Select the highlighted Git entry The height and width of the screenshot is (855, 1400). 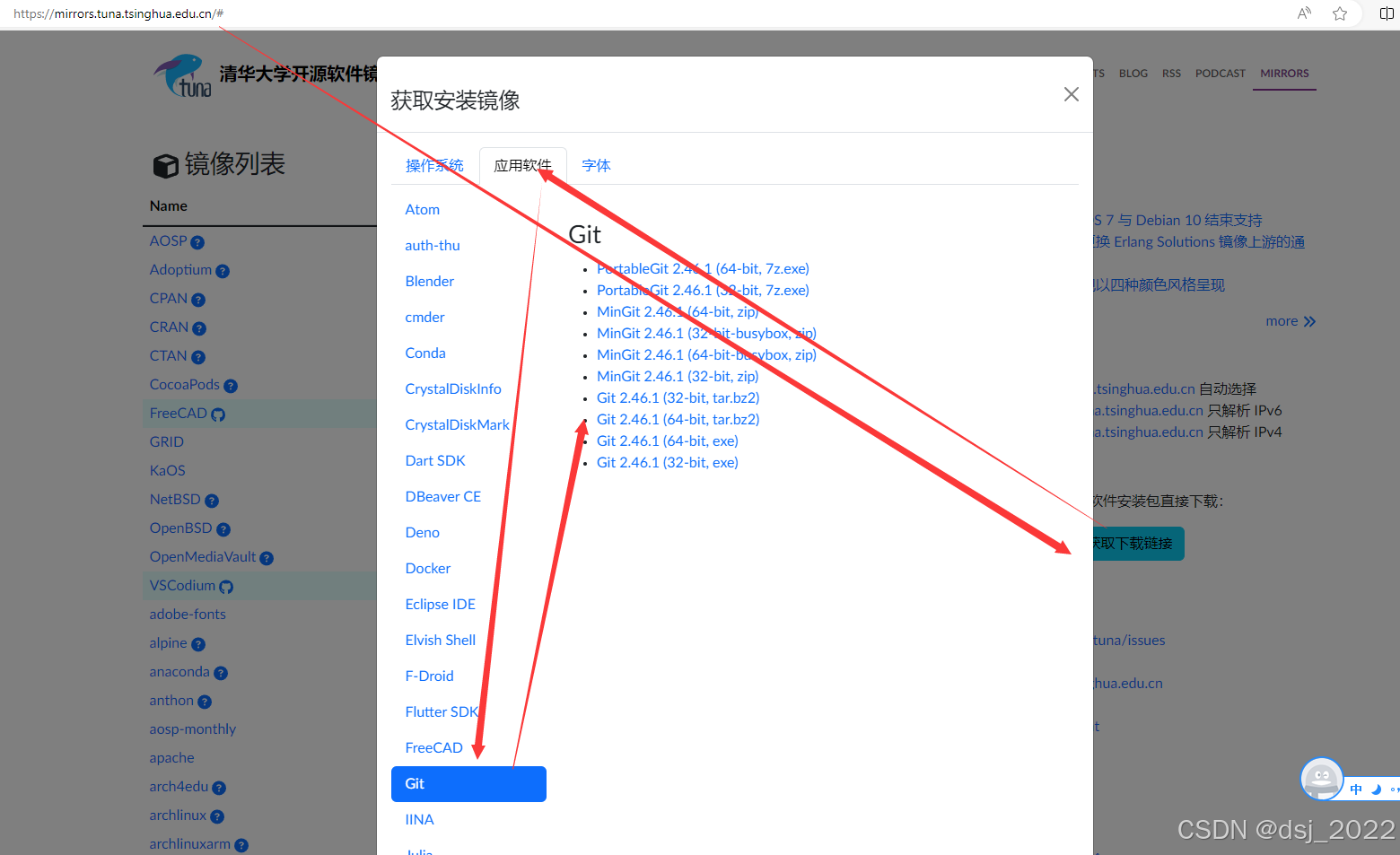(x=468, y=783)
